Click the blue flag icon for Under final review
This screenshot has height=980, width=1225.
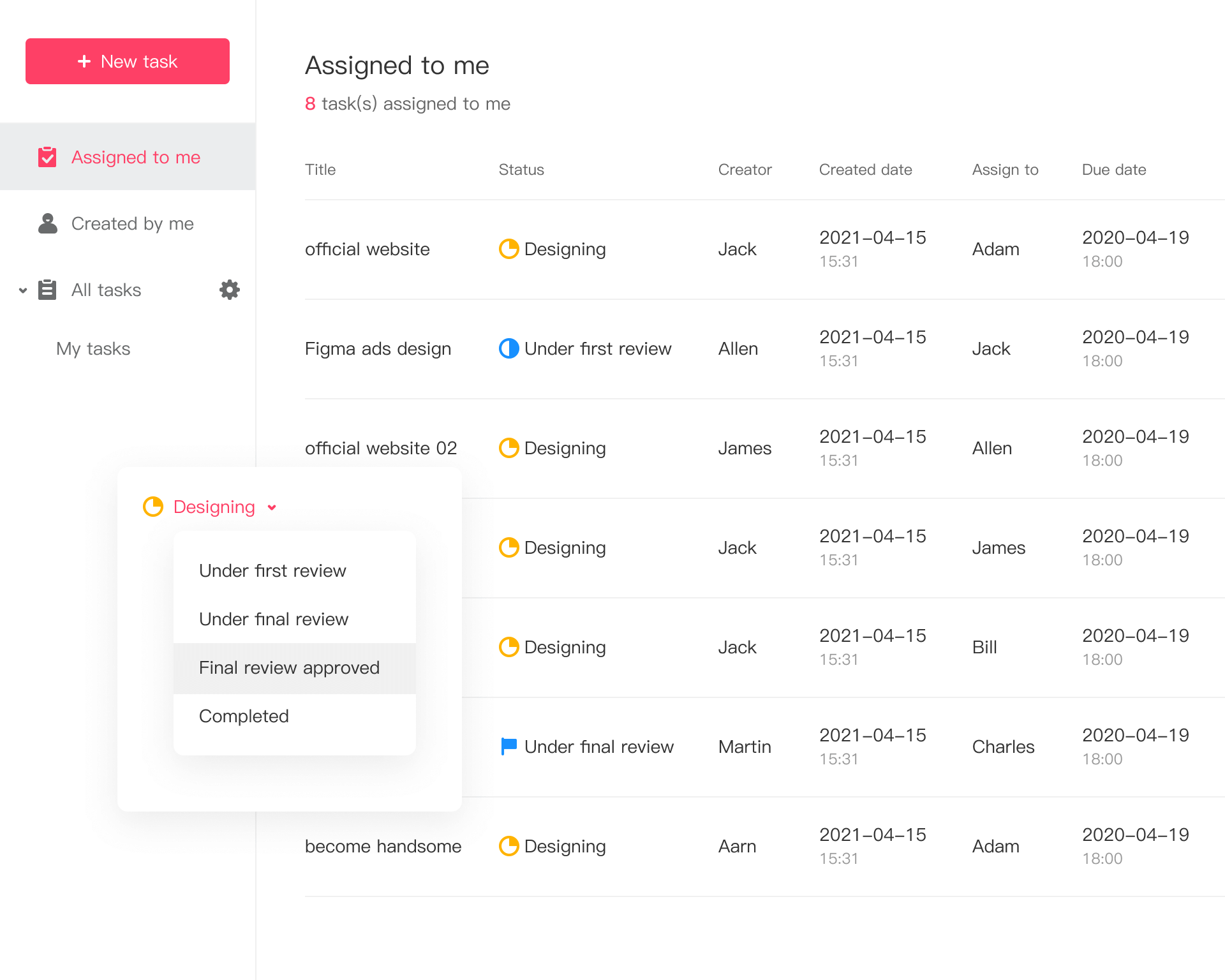509,746
